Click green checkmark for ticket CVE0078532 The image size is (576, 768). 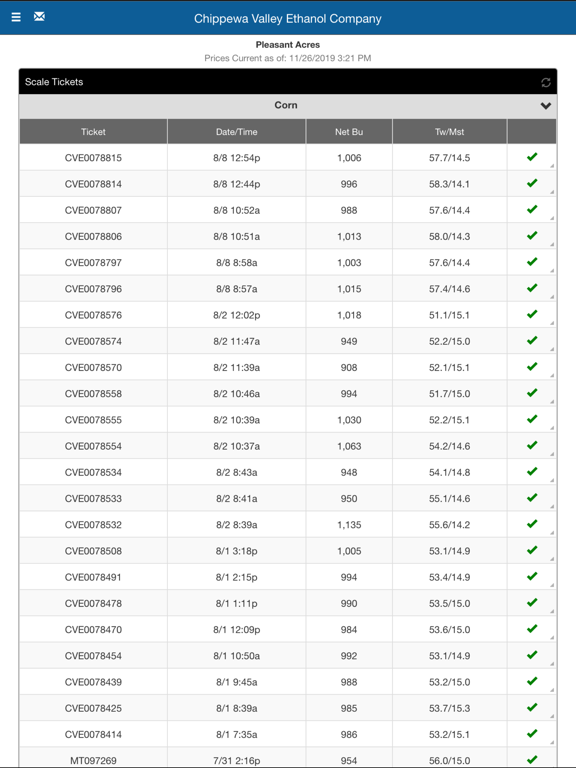[532, 524]
